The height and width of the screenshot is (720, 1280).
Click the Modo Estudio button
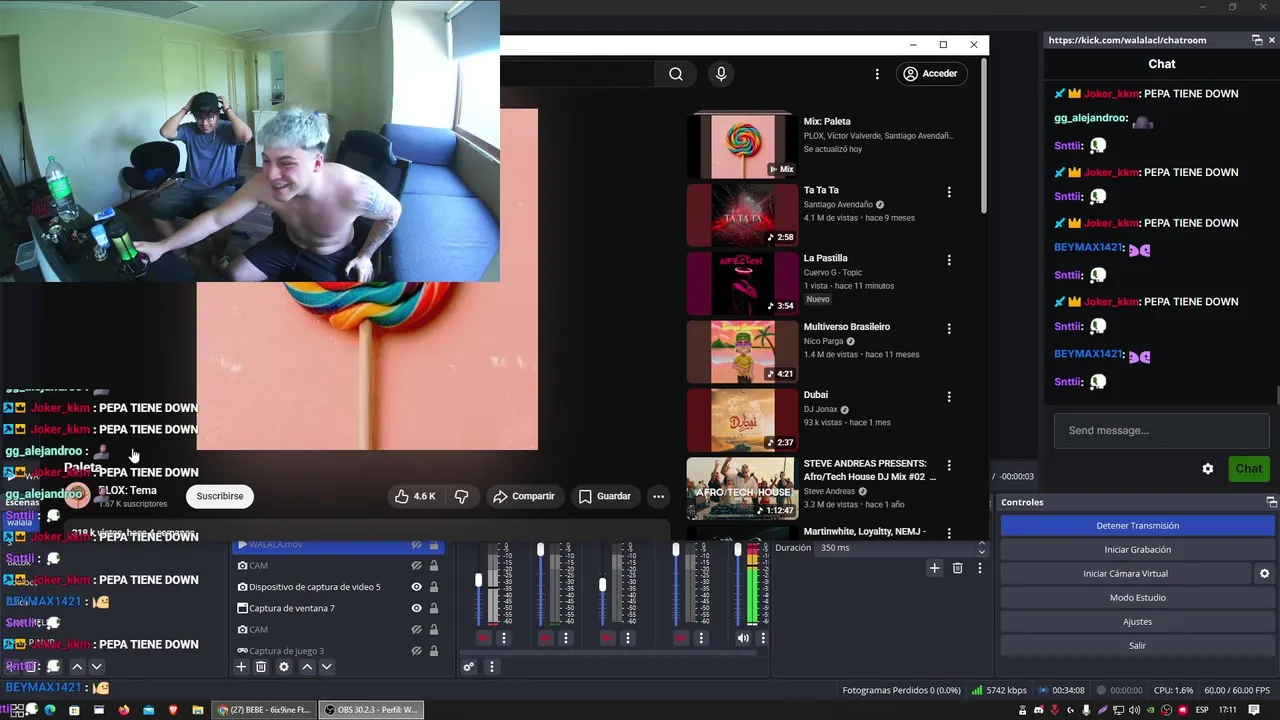pyautogui.click(x=1137, y=598)
